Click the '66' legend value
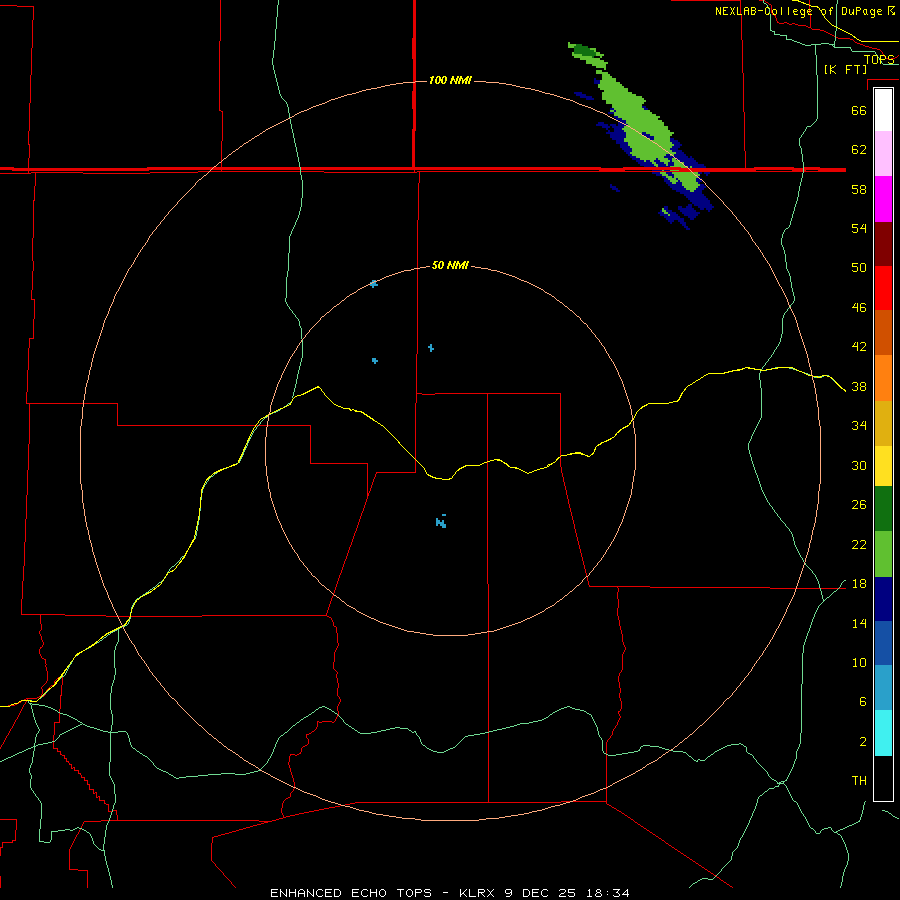This screenshot has height=900, width=900. 859,110
